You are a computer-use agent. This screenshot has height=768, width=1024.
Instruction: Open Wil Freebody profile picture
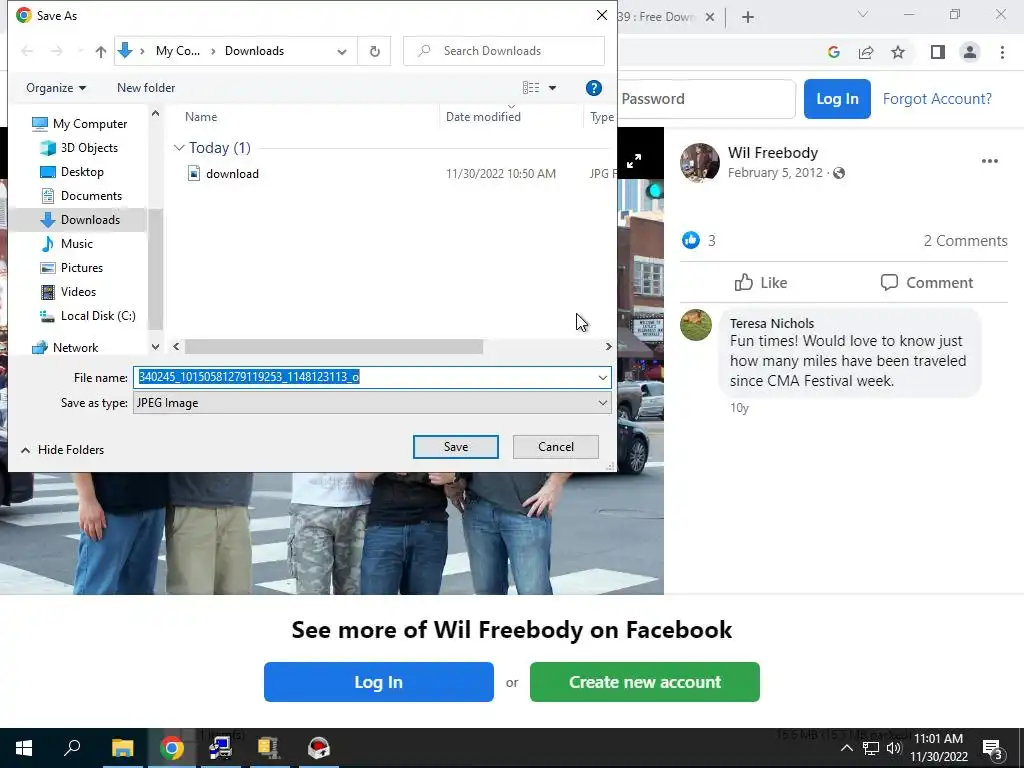[x=699, y=162]
